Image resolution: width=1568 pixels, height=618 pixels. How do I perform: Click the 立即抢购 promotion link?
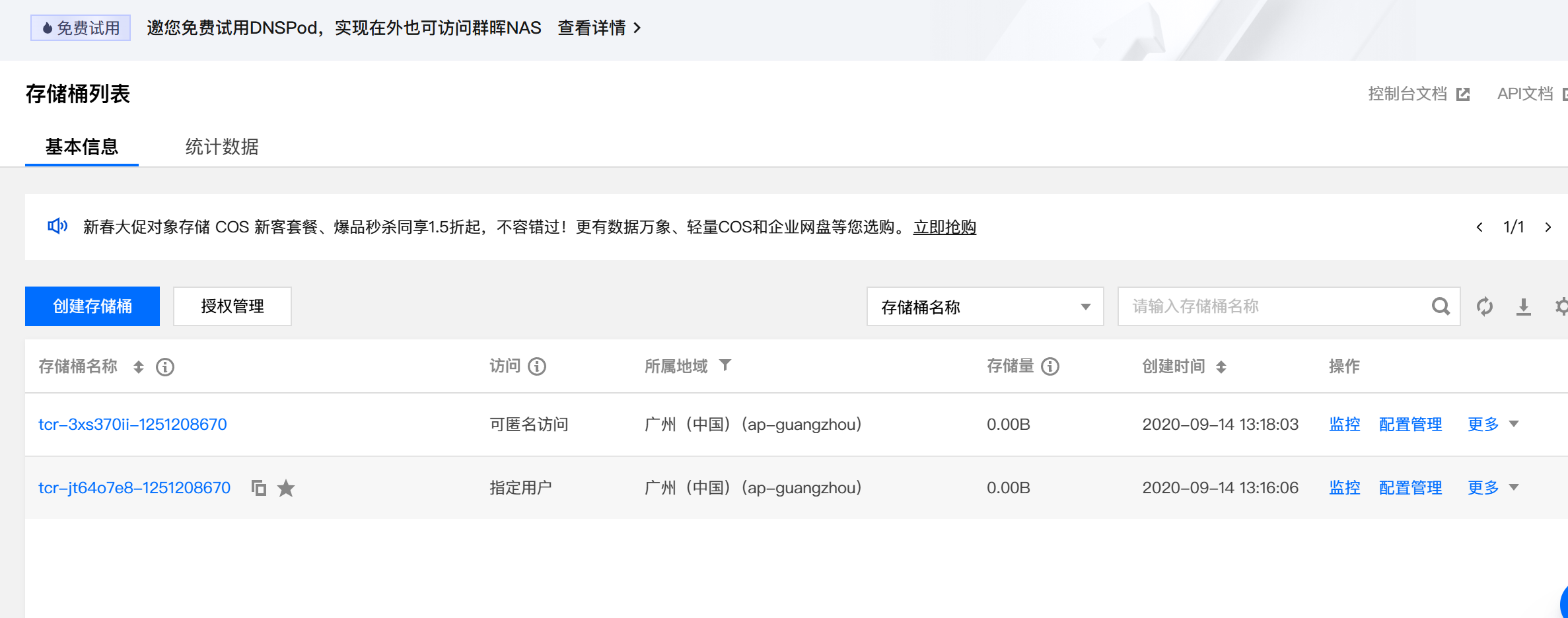(944, 227)
